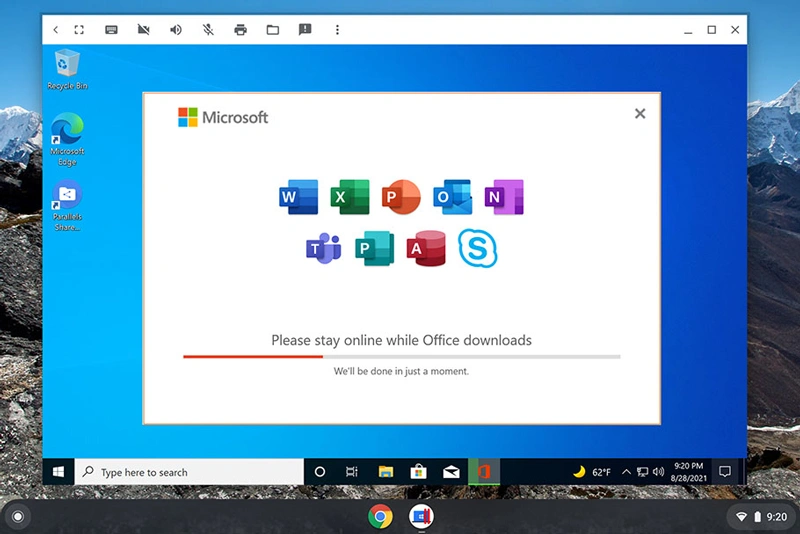Toggle the camera-off icon in toolbar

pos(144,30)
